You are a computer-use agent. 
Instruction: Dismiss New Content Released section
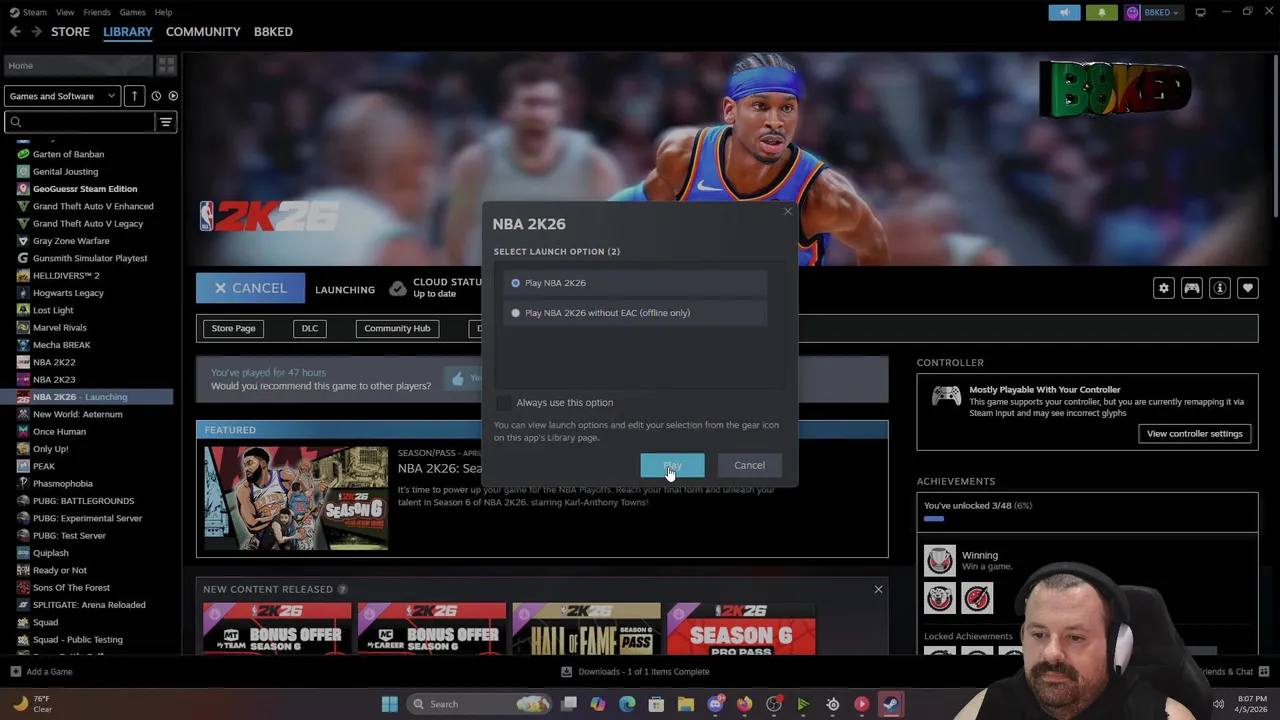click(878, 589)
